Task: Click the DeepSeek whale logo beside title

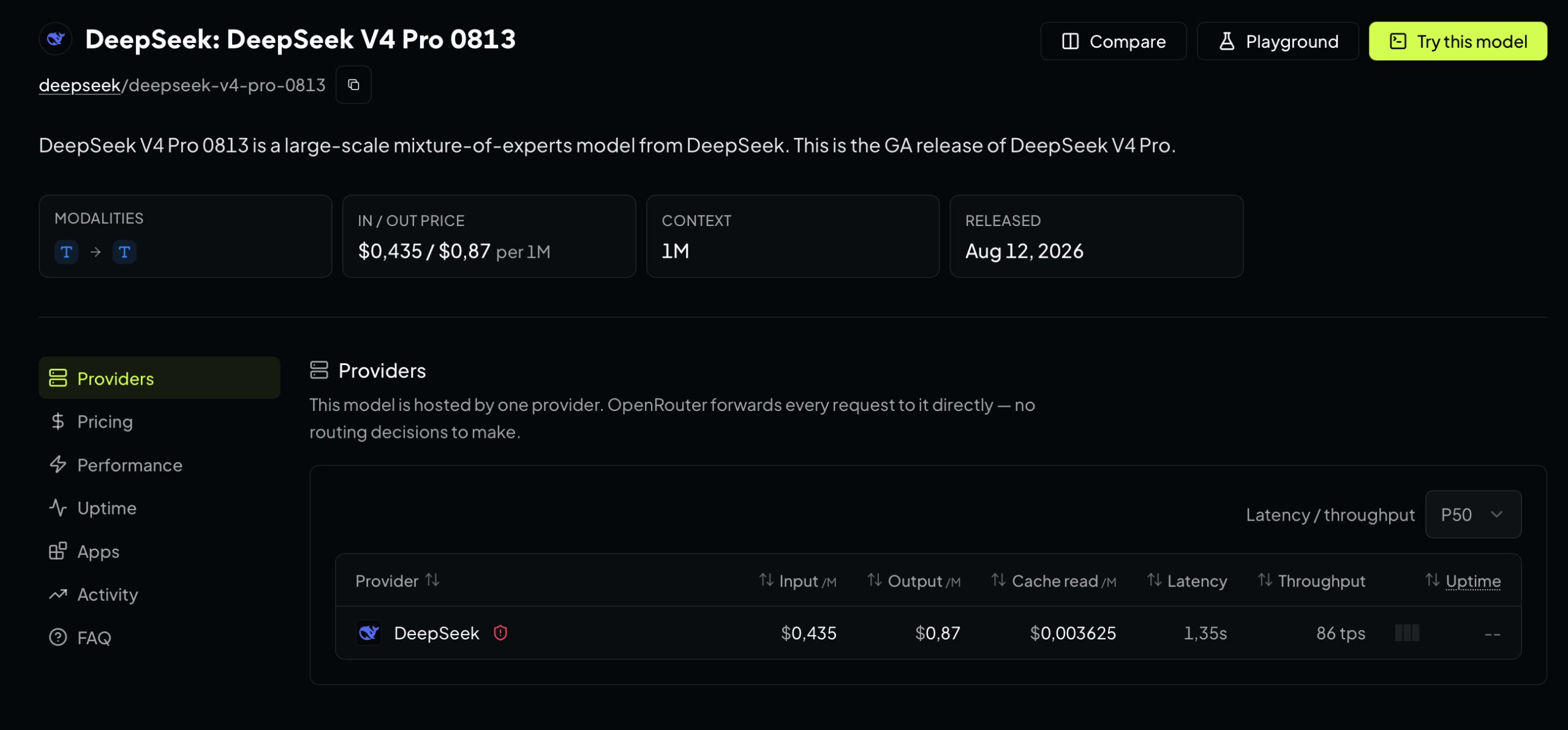Action: [56, 39]
